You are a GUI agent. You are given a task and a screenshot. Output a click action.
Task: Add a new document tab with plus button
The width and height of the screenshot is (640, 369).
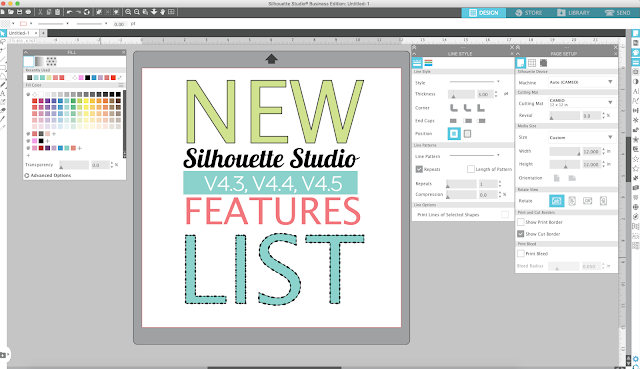click(43, 33)
